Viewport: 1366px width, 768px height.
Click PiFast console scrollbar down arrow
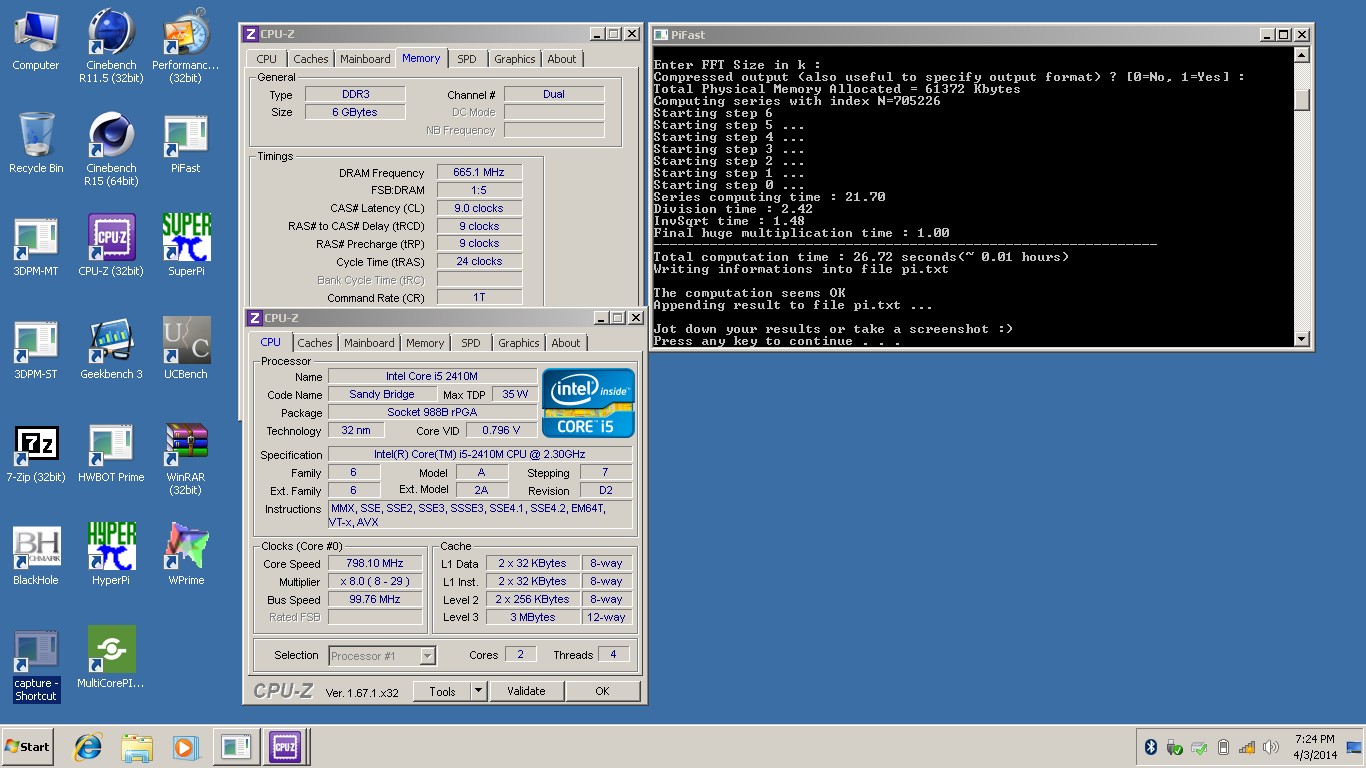point(1301,339)
